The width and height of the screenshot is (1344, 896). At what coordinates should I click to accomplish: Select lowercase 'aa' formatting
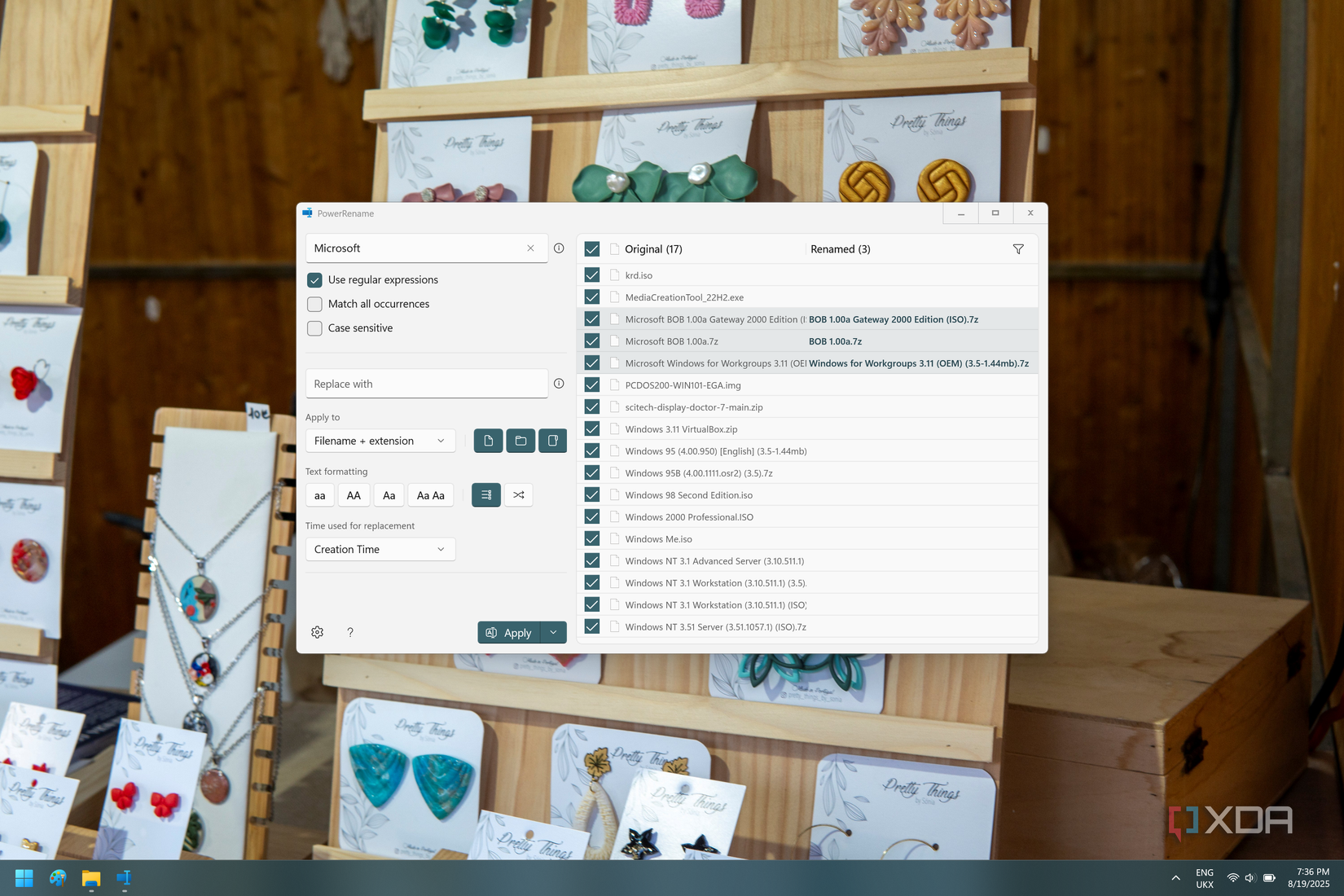[320, 495]
